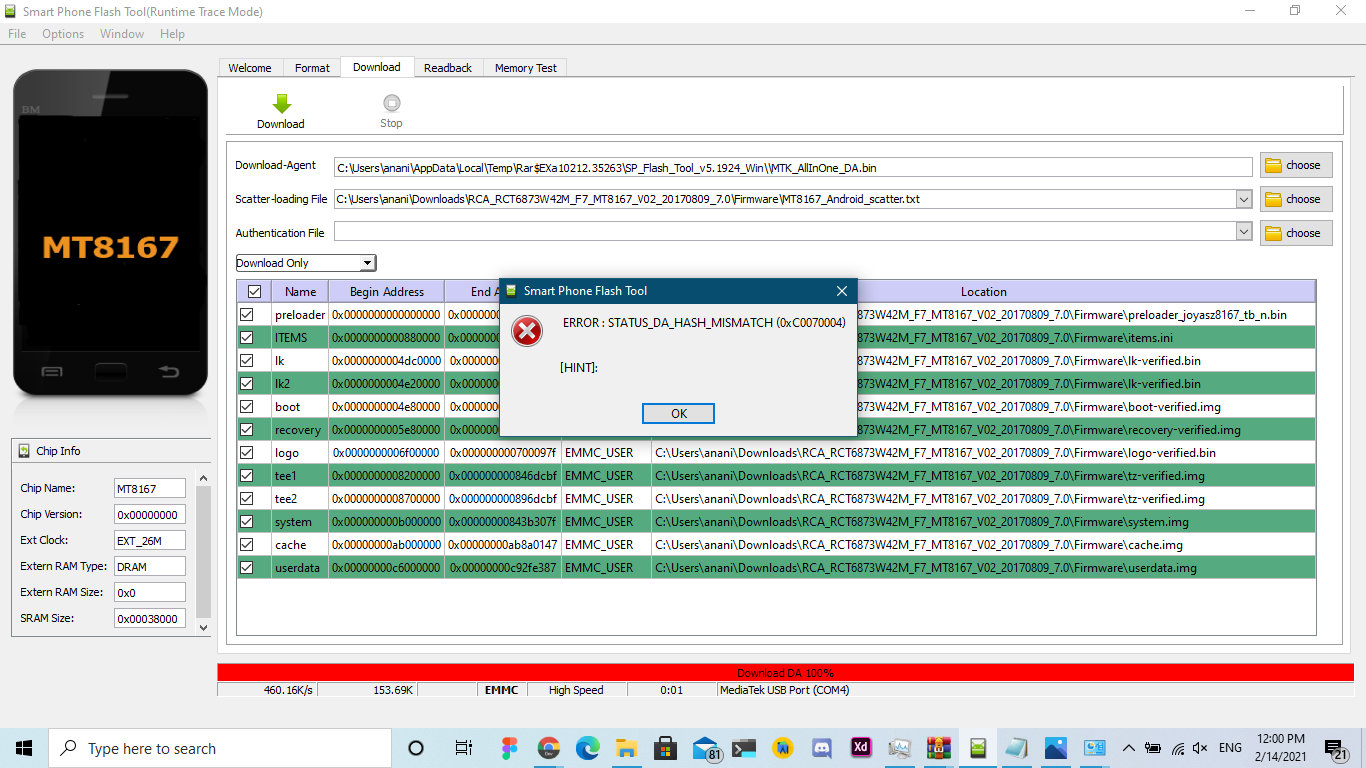1366x768 pixels.
Task: Sort by the Name column header
Action: pos(300,292)
